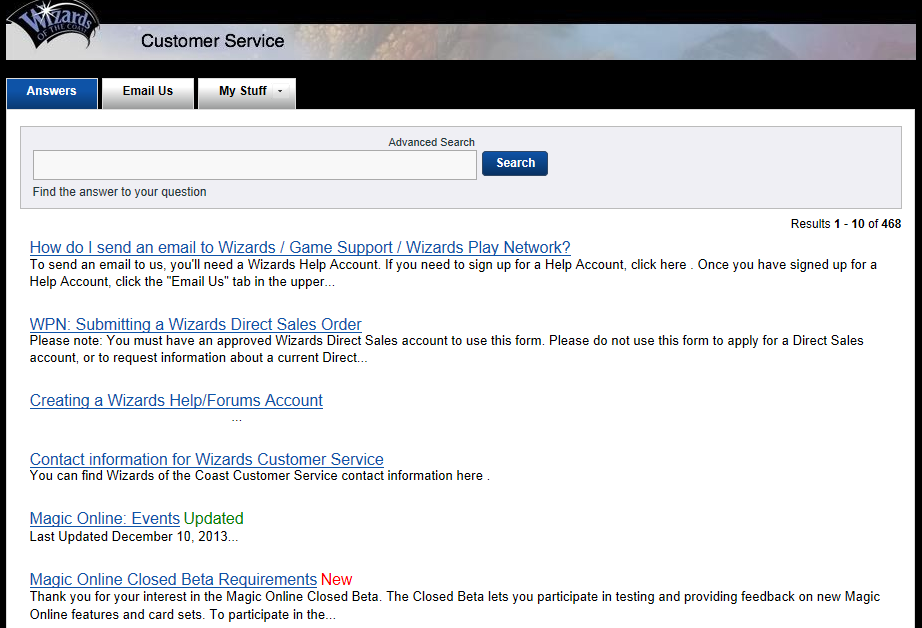This screenshot has height=628, width=922.
Task: Click the blue Search button
Action: click(x=515, y=163)
